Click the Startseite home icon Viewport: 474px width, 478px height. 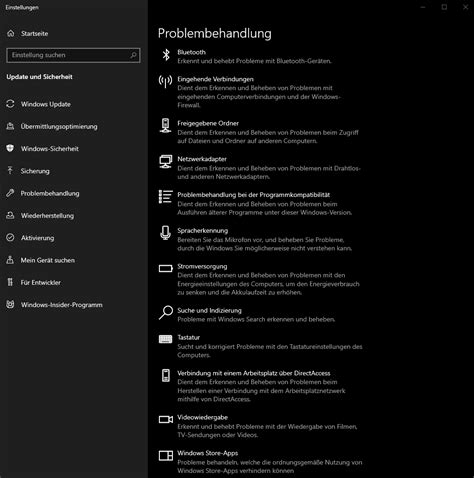[11, 33]
